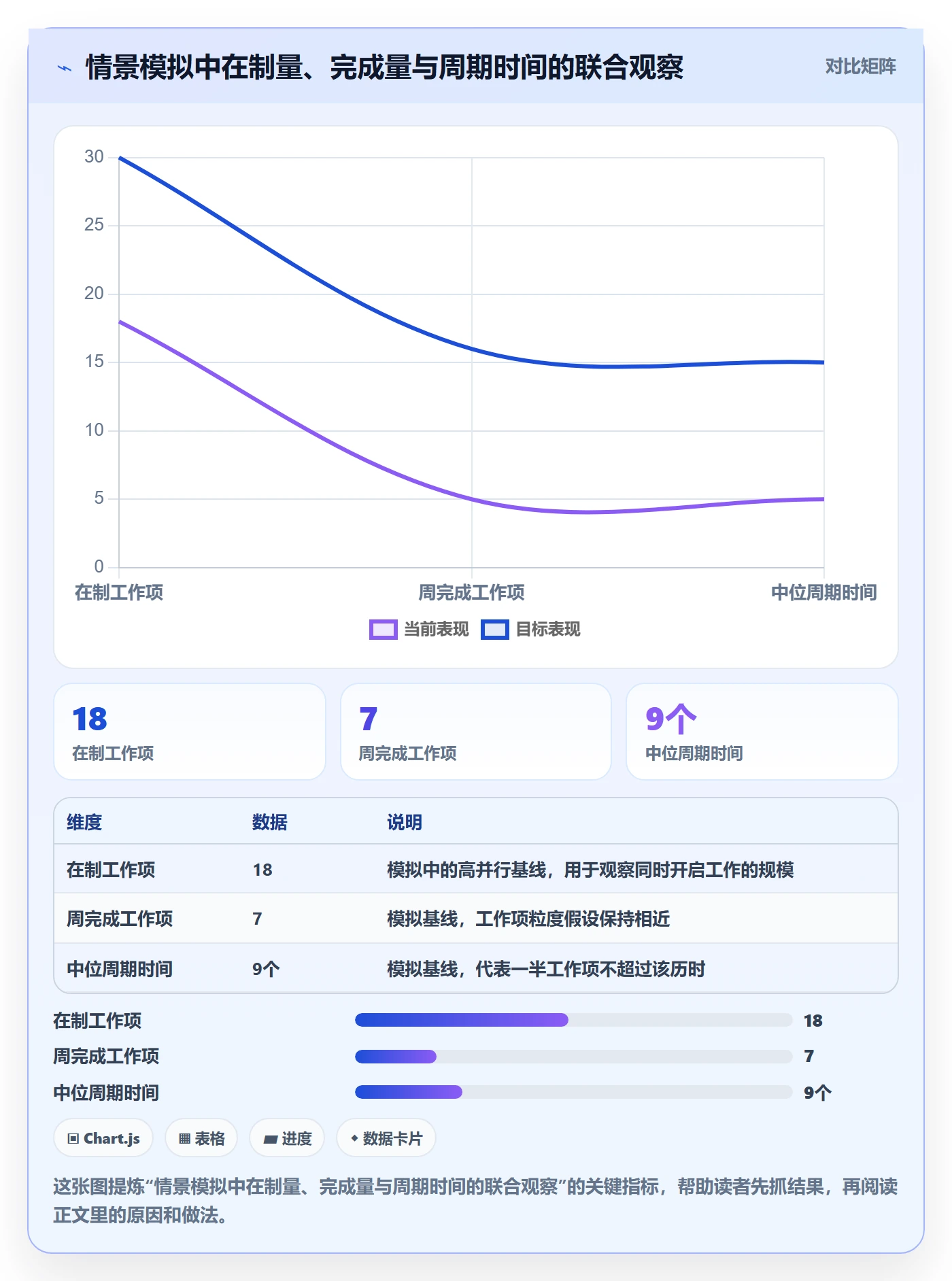Open the 中位周期时间 data card showing 9个
The width and height of the screenshot is (952, 1281).
coord(762,732)
